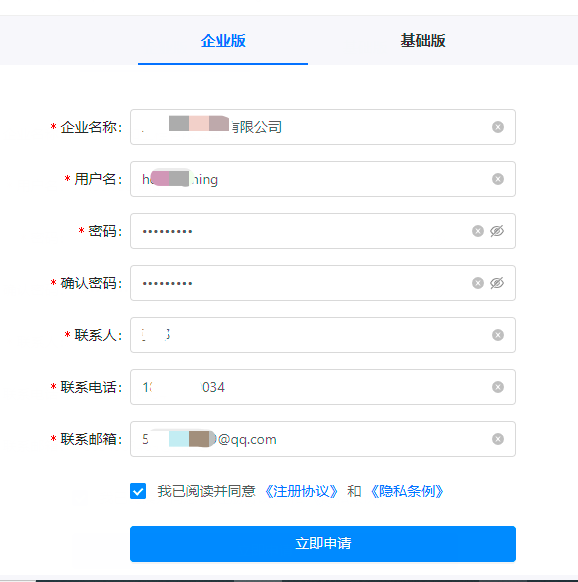Clear the 确认密码 field using its X icon

(477, 283)
